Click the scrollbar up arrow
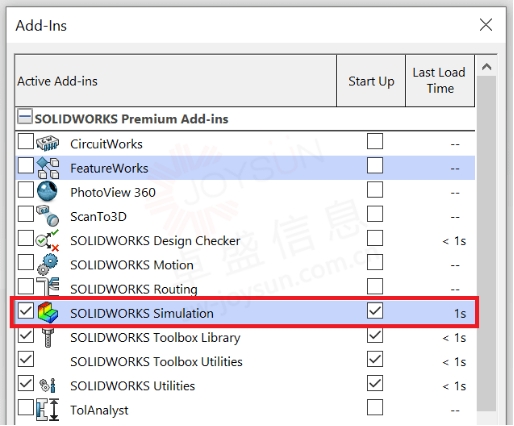The height and width of the screenshot is (426, 514). point(486,67)
